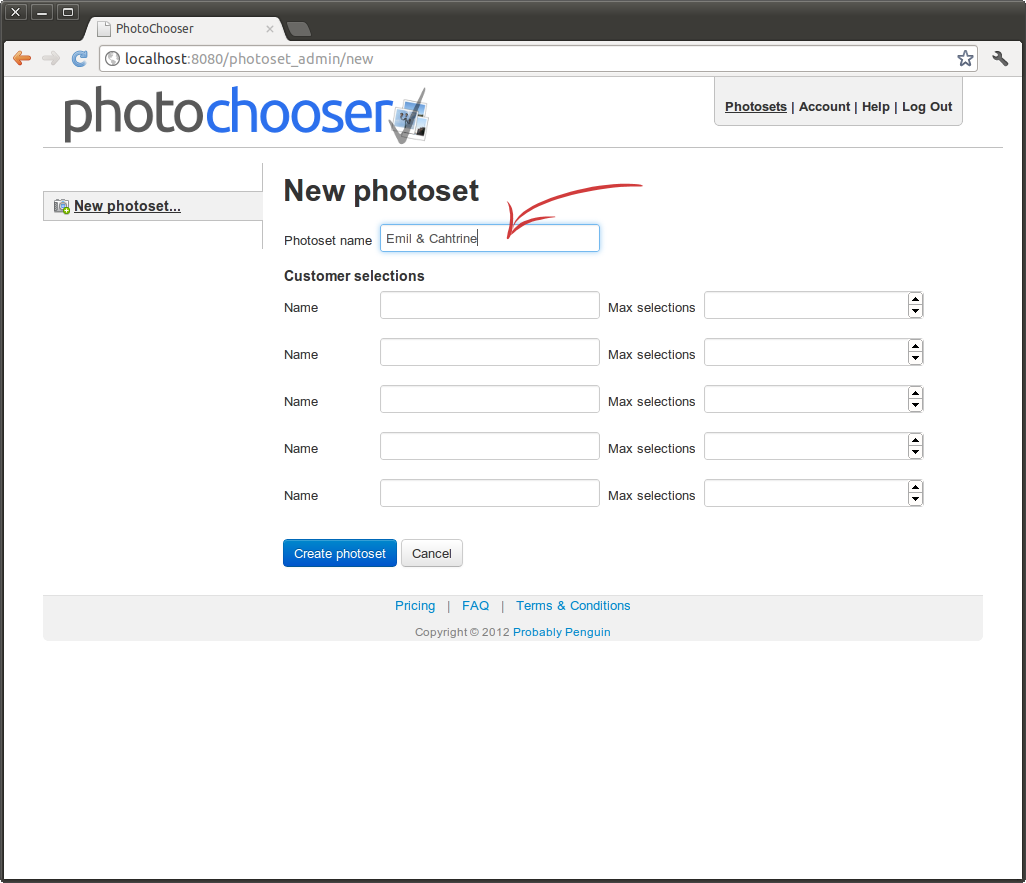Increase first Max selections stepper value
The width and height of the screenshot is (1026, 883).
point(915,299)
